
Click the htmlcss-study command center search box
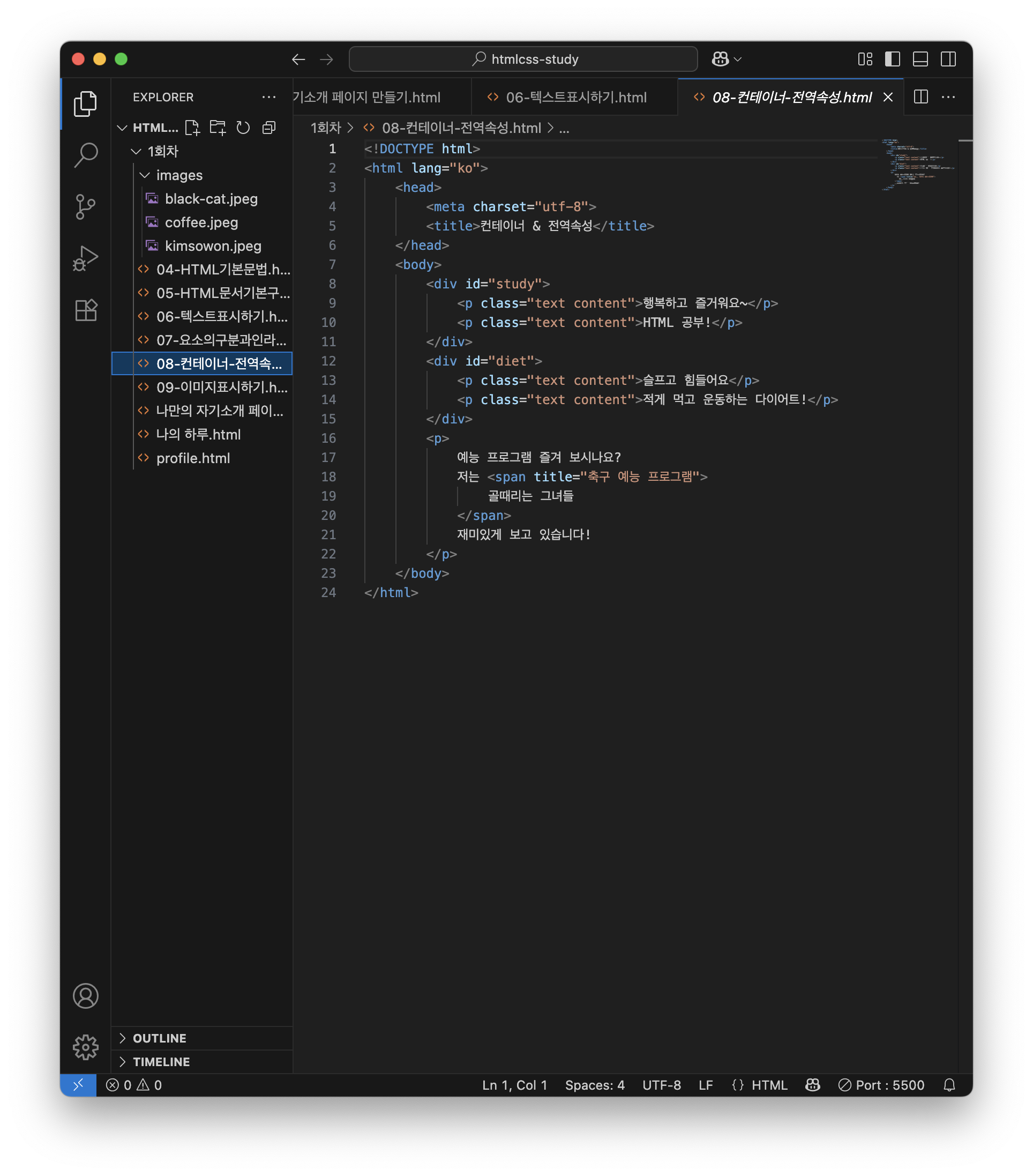point(523,59)
